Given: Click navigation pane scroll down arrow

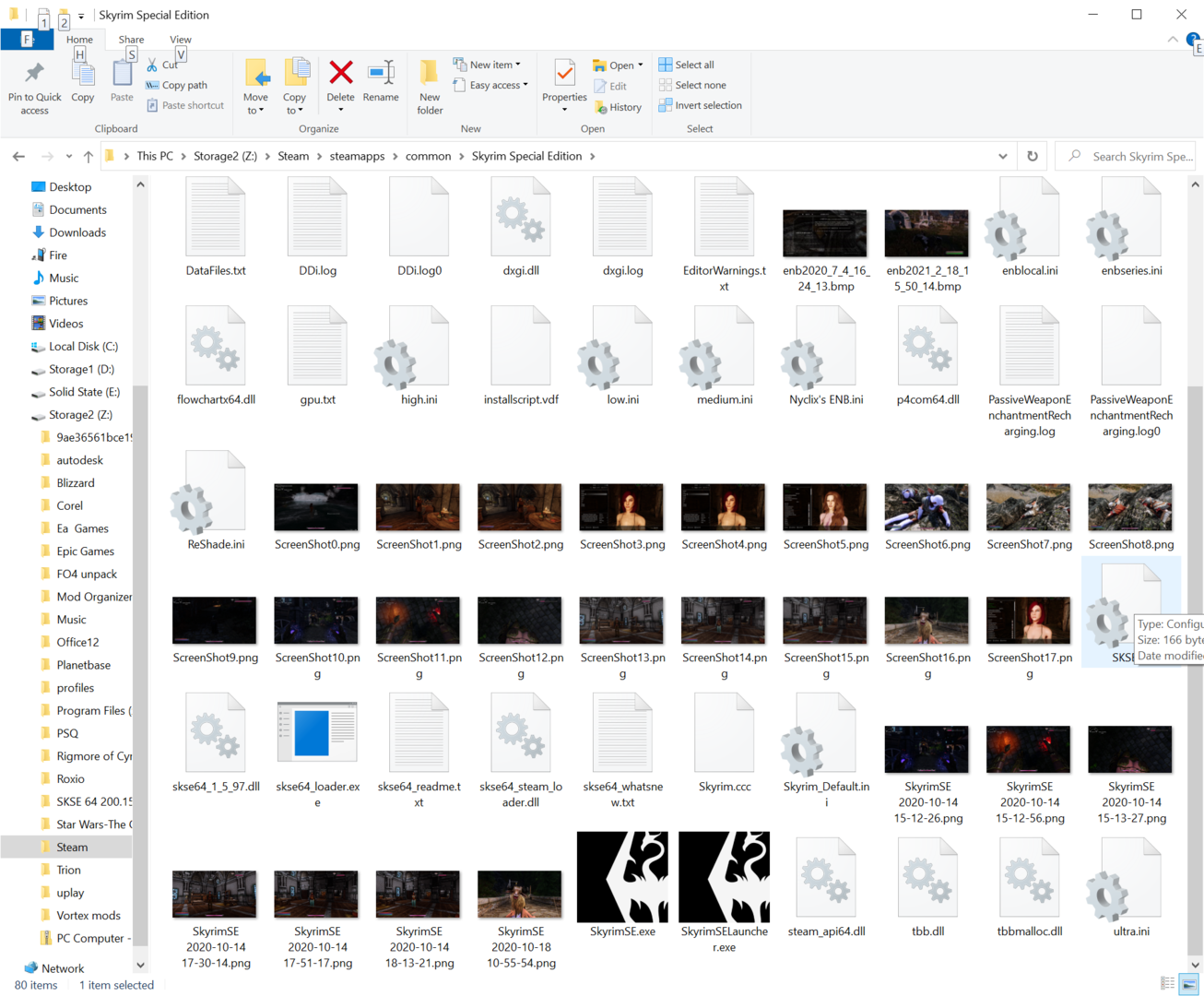Looking at the screenshot, I should (140, 966).
